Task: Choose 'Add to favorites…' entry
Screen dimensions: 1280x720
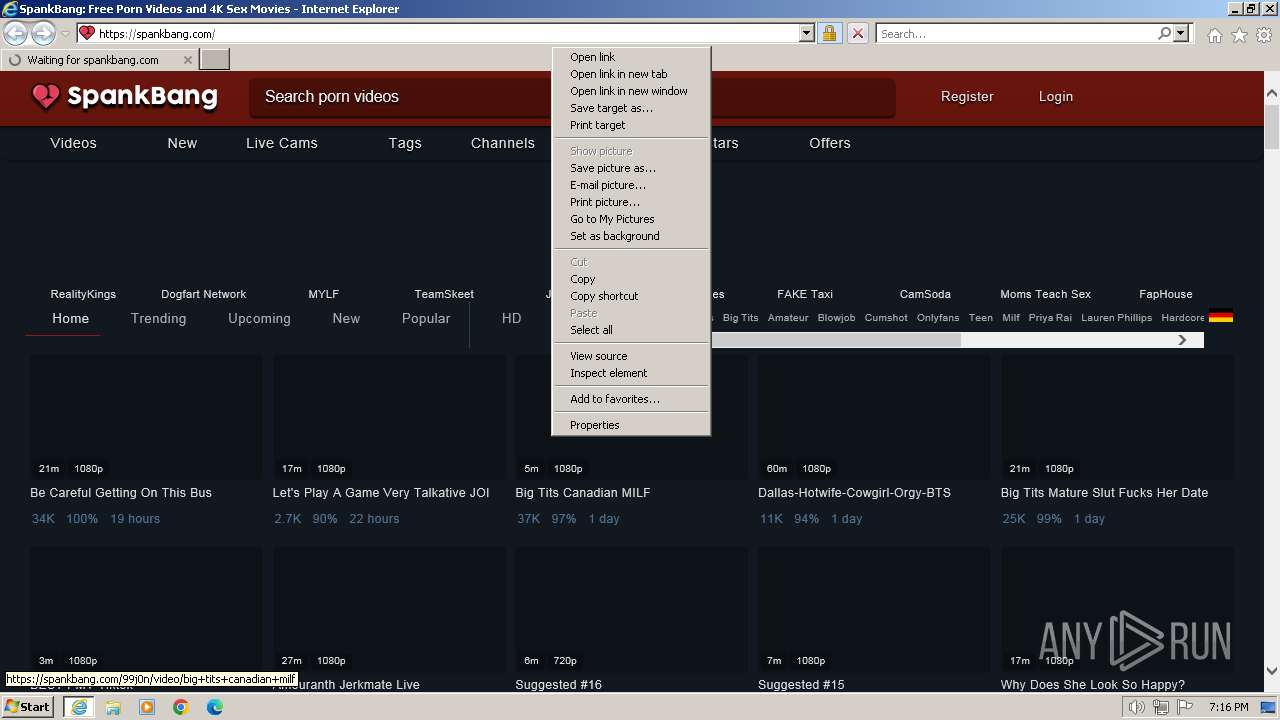Action: [x=631, y=399]
